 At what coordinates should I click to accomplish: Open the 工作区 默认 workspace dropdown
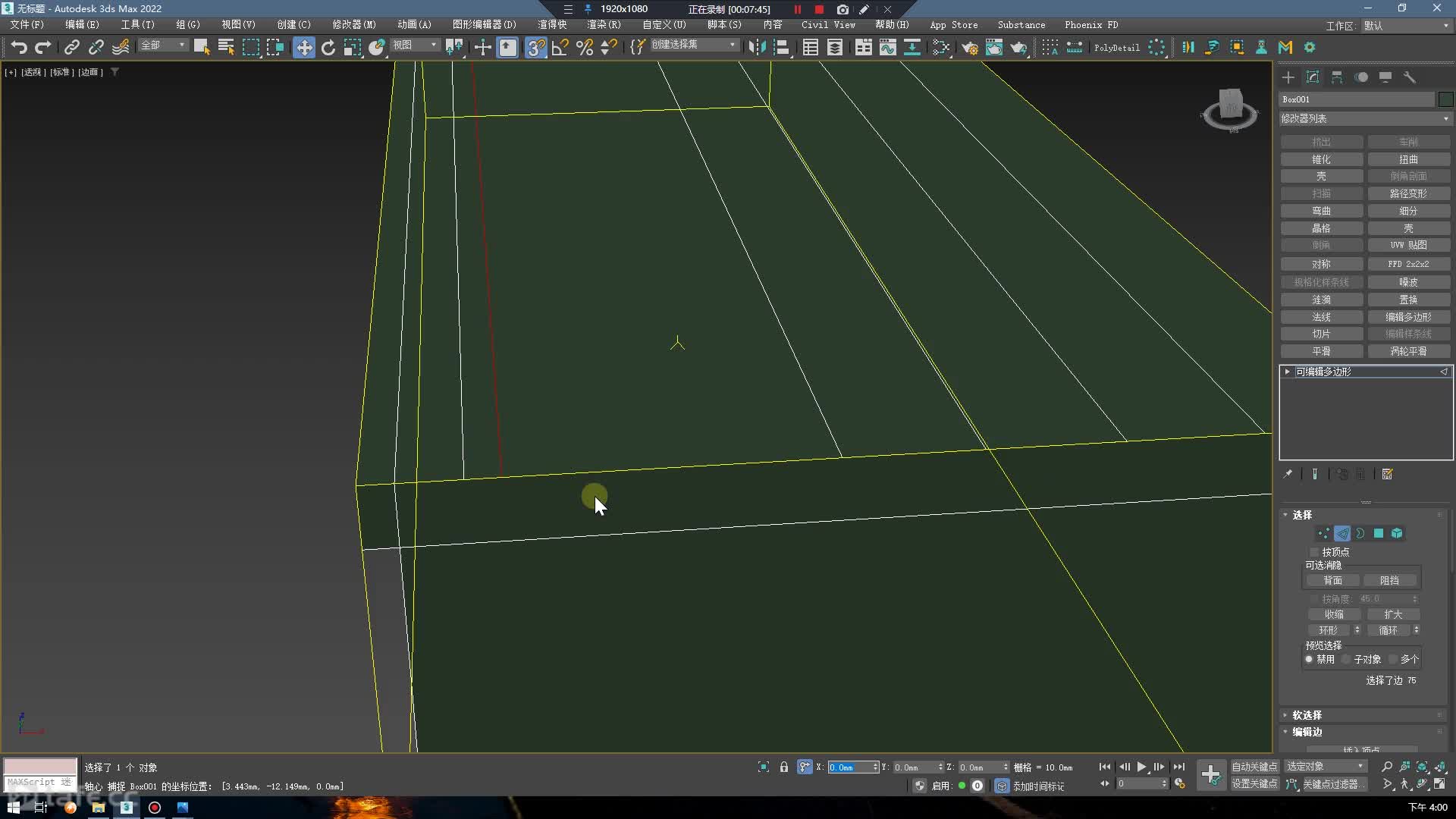pos(1407,25)
